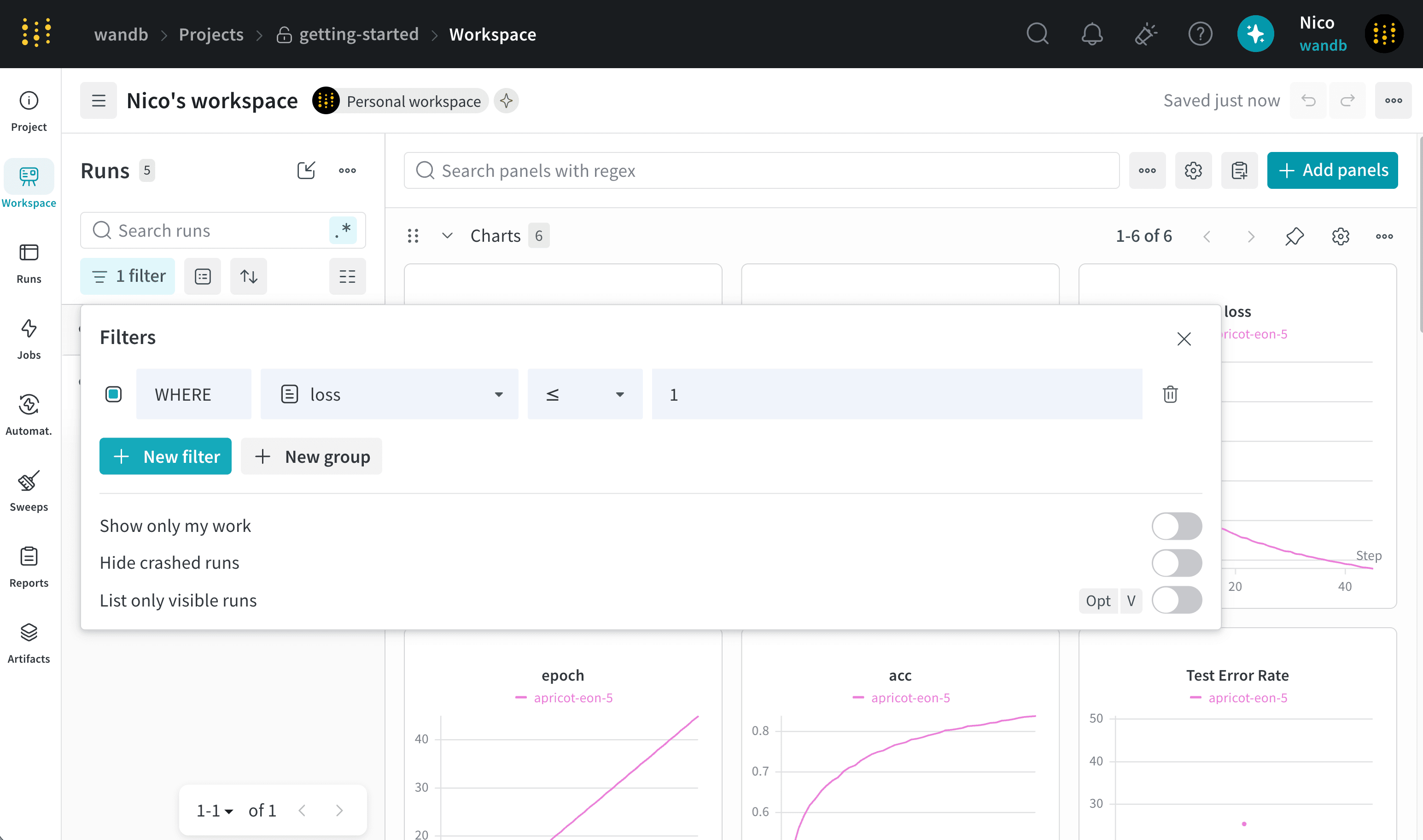Open the Runs panel overflow menu
1423x840 pixels.
348,170
